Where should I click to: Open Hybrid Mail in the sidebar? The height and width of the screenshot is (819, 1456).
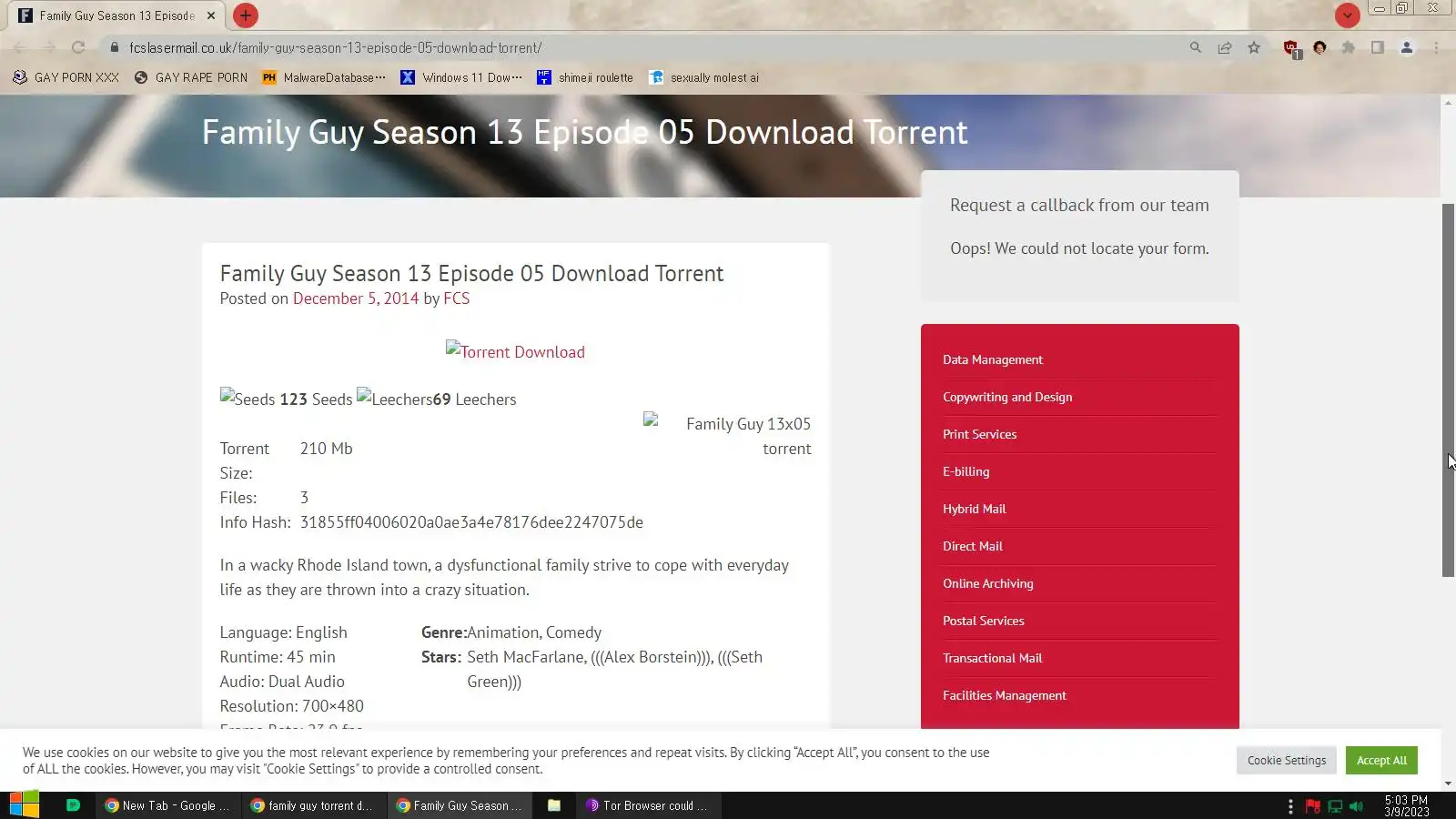[x=975, y=509]
